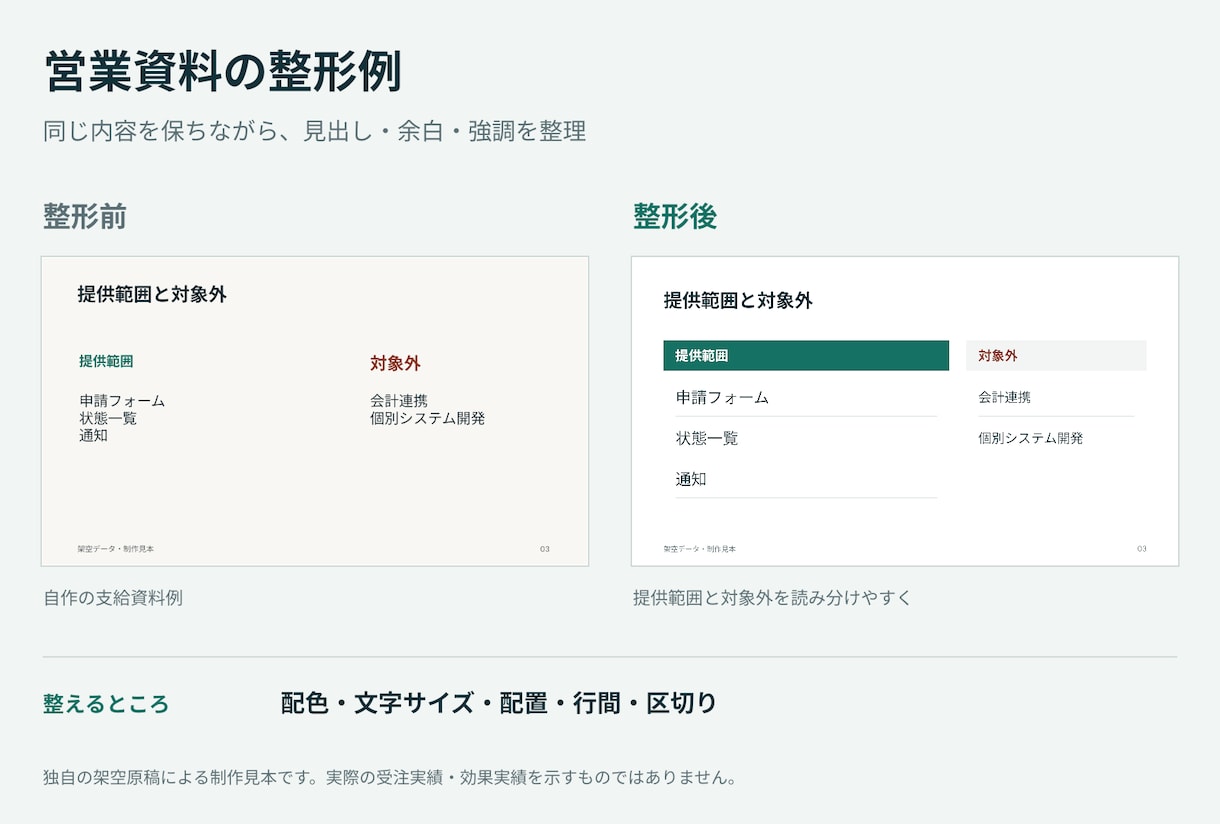Click bold text '配色・文字サイズ・配置・行間・区切り'
Viewport: 1220px width, 824px height.
click(499, 703)
